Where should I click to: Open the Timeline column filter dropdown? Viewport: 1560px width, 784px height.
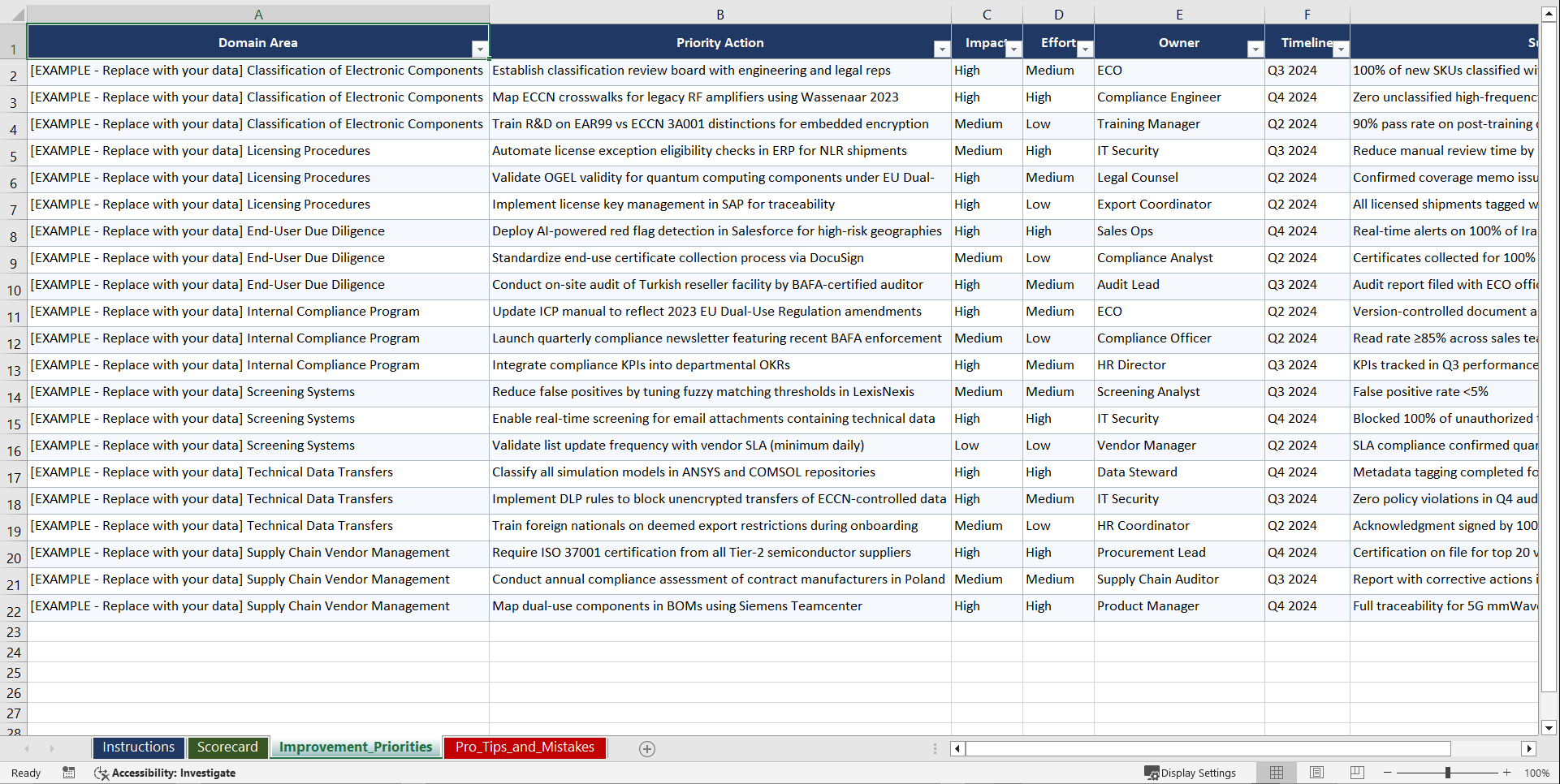1341,49
